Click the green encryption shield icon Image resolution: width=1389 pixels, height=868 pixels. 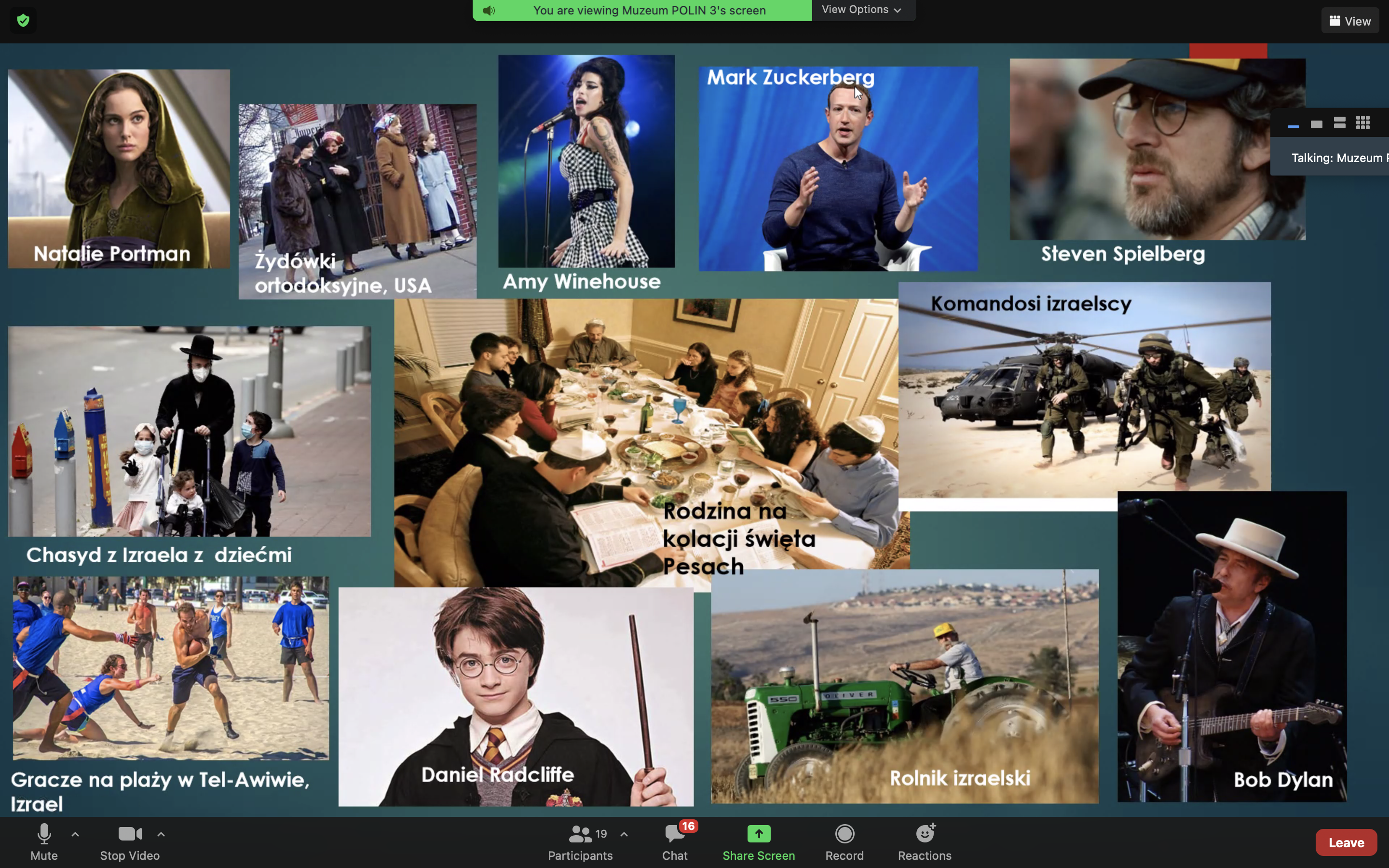[x=23, y=21]
